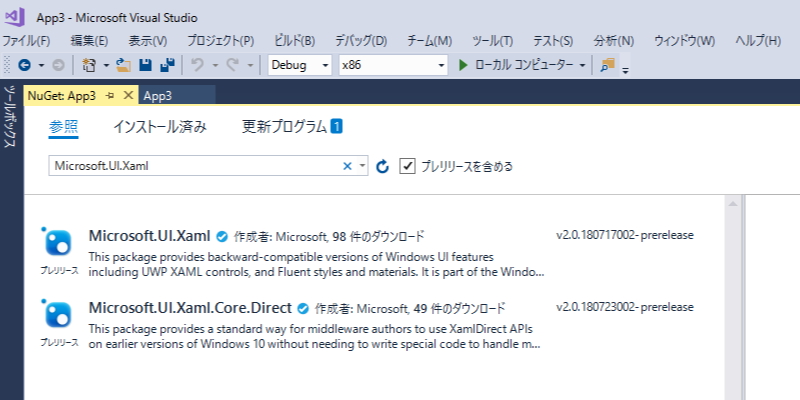800x400 pixels.
Task: Clear the package search text with X
Action: click(347, 166)
